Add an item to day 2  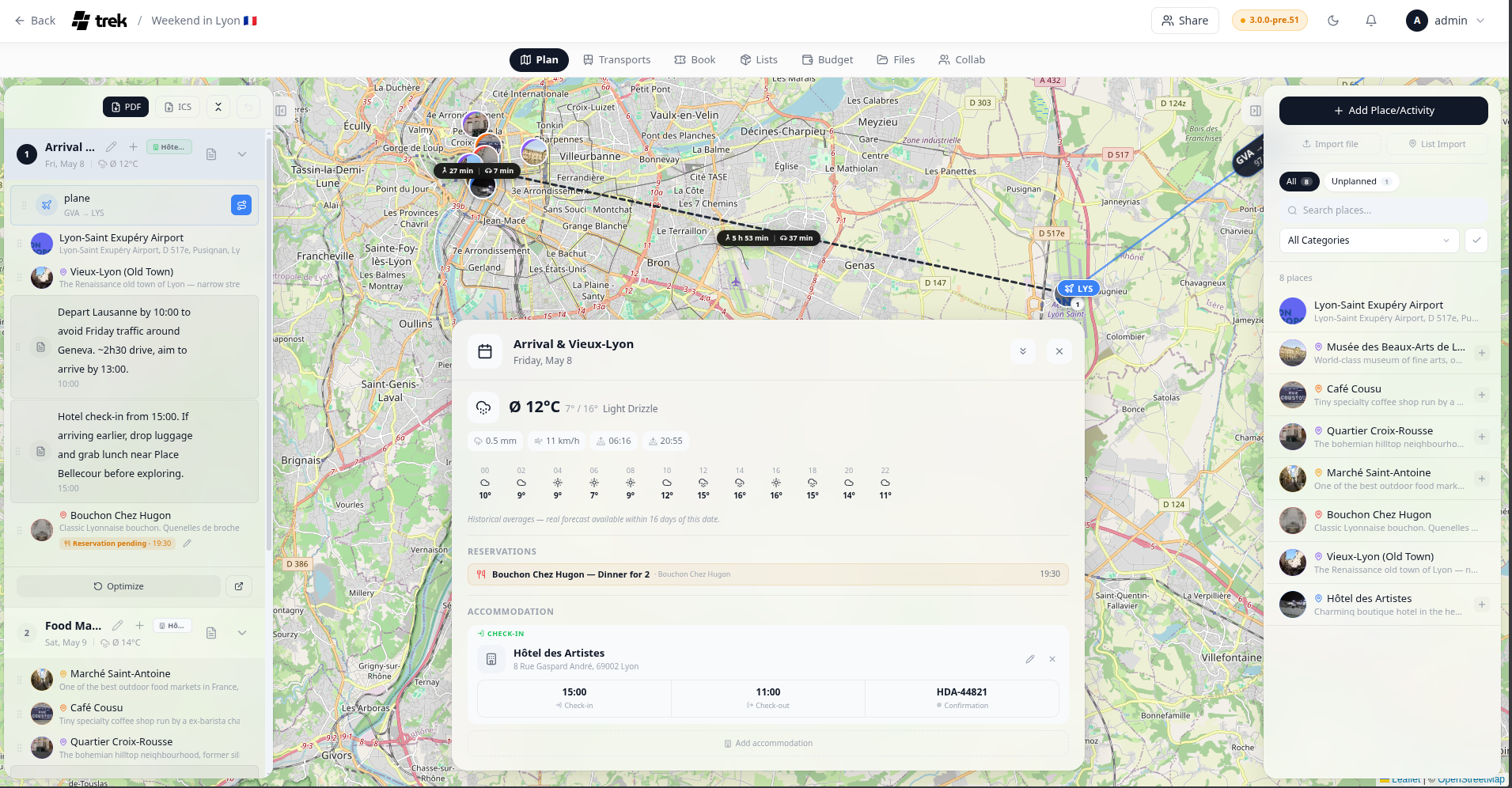[139, 625]
